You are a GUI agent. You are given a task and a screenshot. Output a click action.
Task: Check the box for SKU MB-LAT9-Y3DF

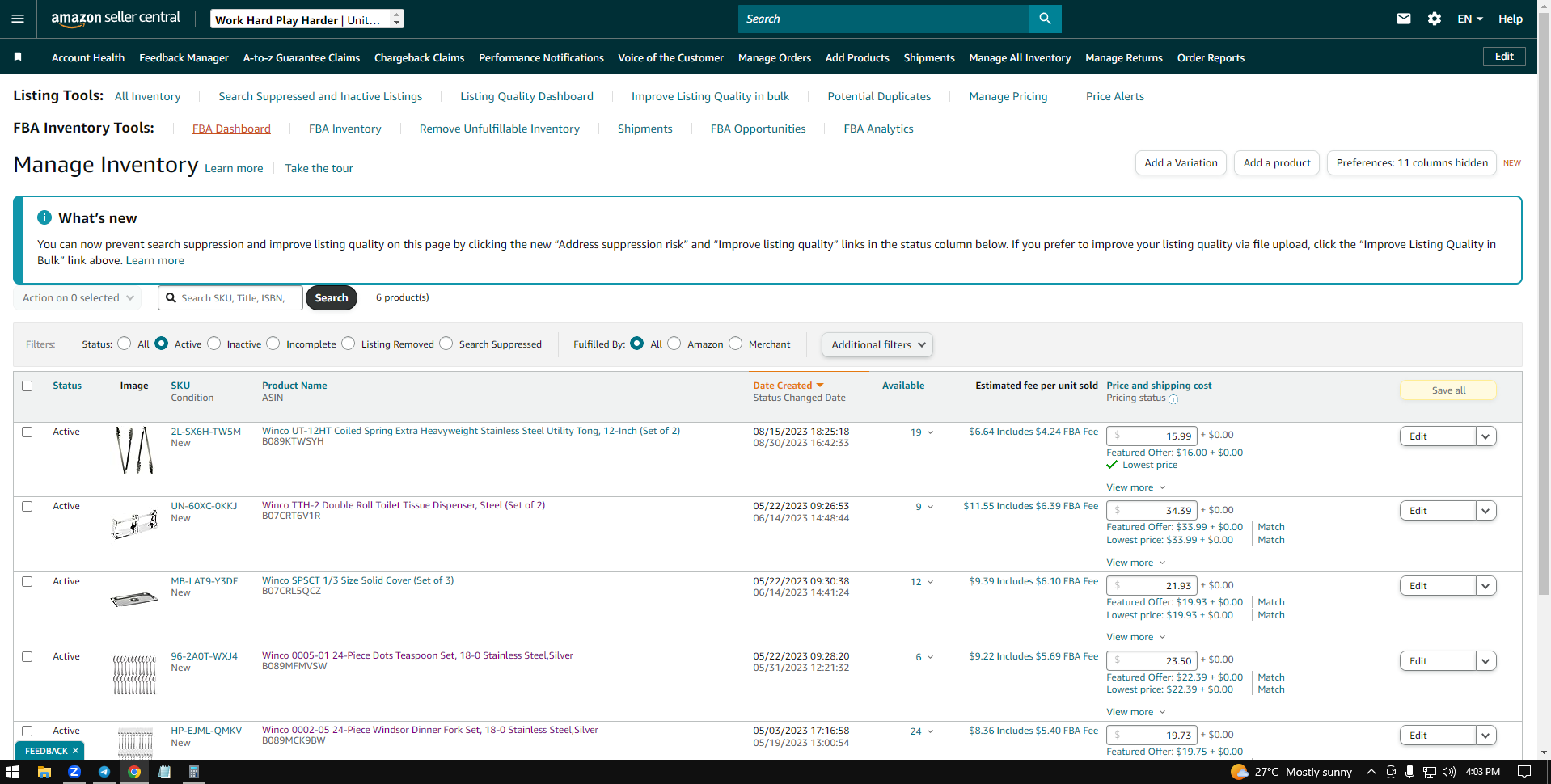point(27,581)
